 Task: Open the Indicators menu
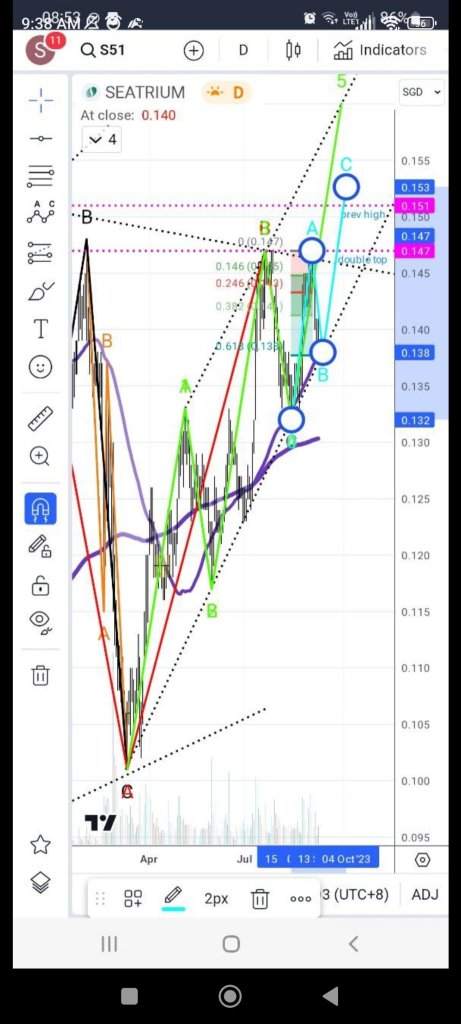381,50
